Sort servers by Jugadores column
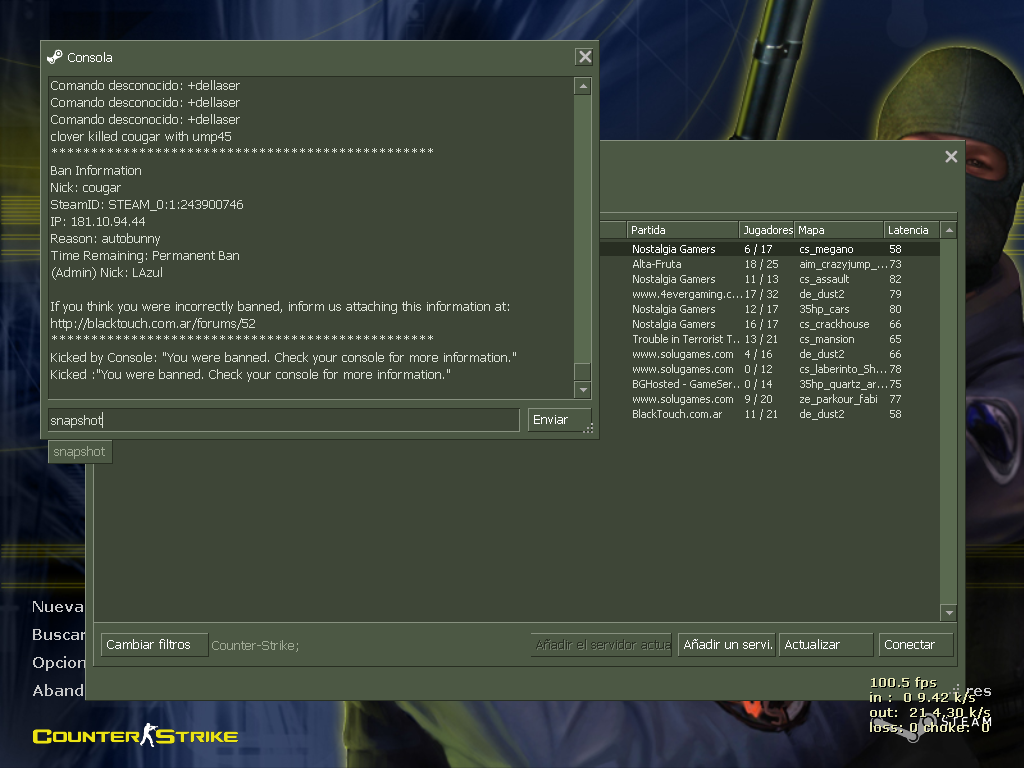Image resolution: width=1024 pixels, height=768 pixels. click(x=767, y=230)
